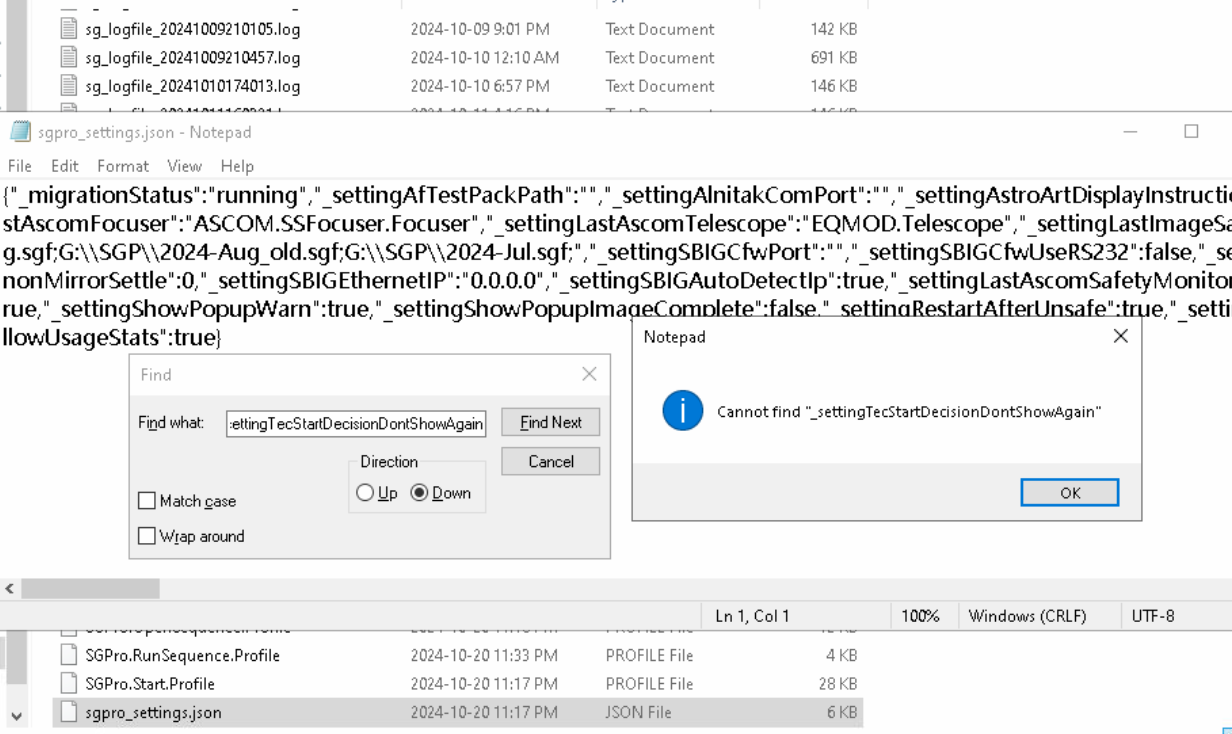Select the sg_logfile_20241009210457.log file icon
Viewport: 1232px width, 734px height.
coord(68,57)
